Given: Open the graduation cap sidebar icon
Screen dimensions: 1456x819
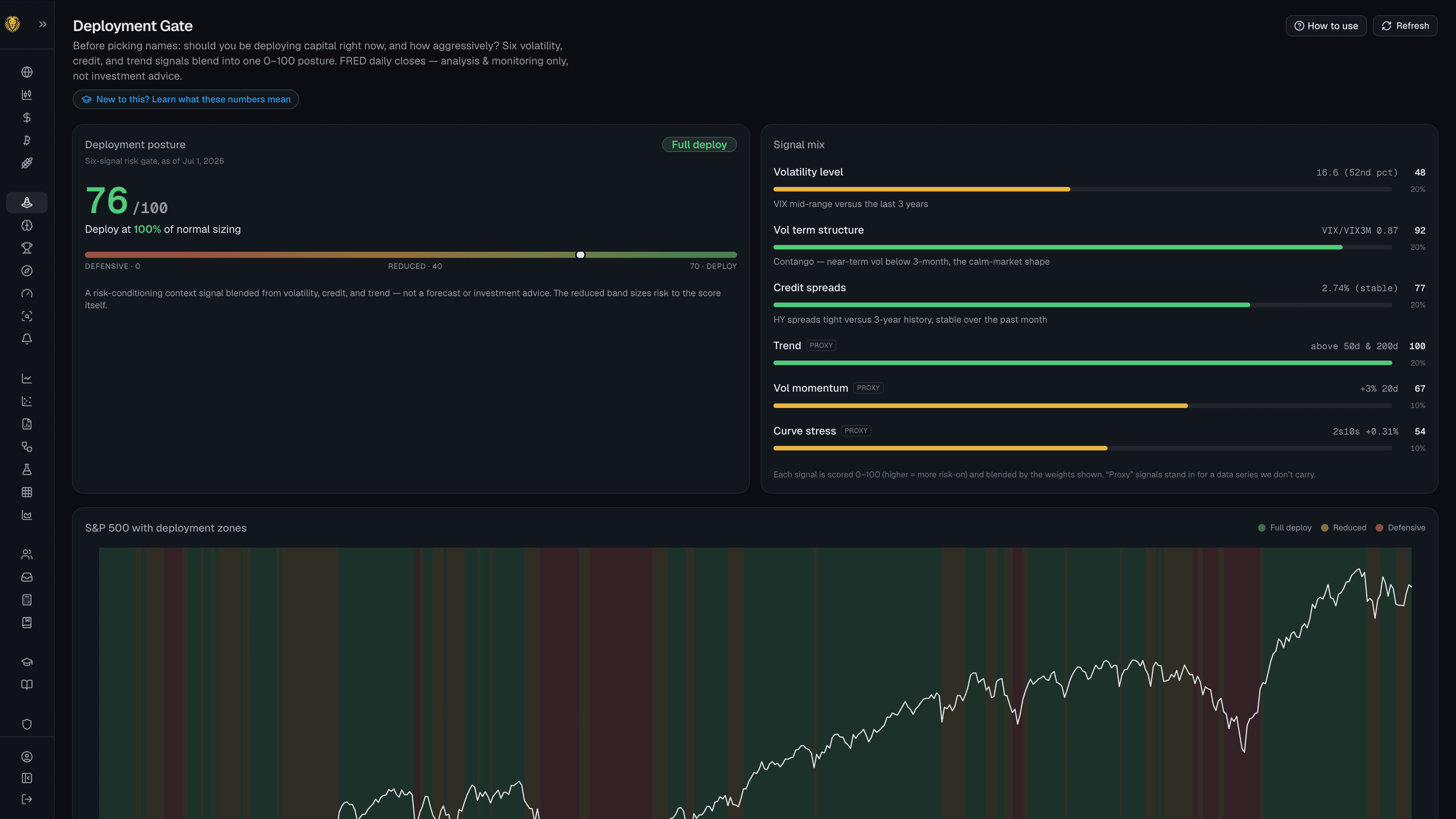Looking at the screenshot, I should coord(27,662).
